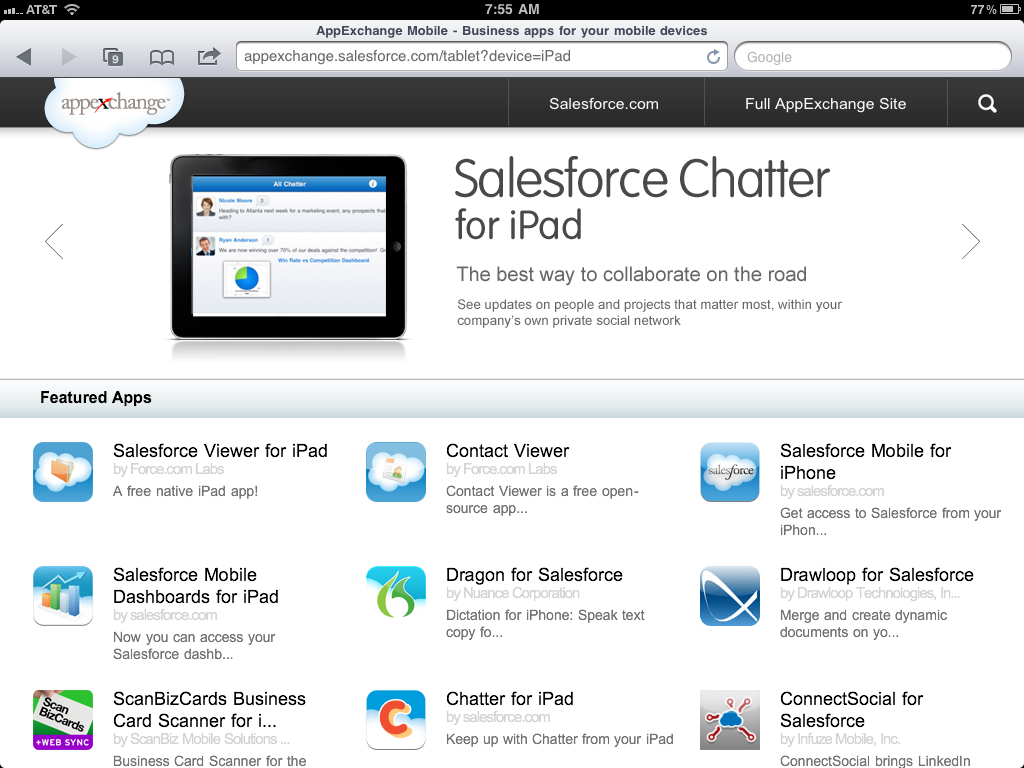The image size is (1024, 768).
Task: Go to Full AppExchange Site
Action: point(825,103)
